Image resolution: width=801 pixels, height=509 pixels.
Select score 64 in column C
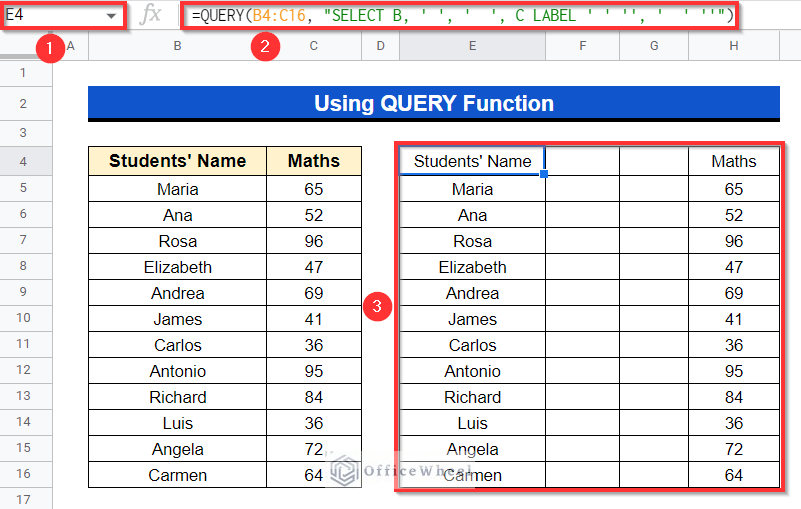point(314,476)
